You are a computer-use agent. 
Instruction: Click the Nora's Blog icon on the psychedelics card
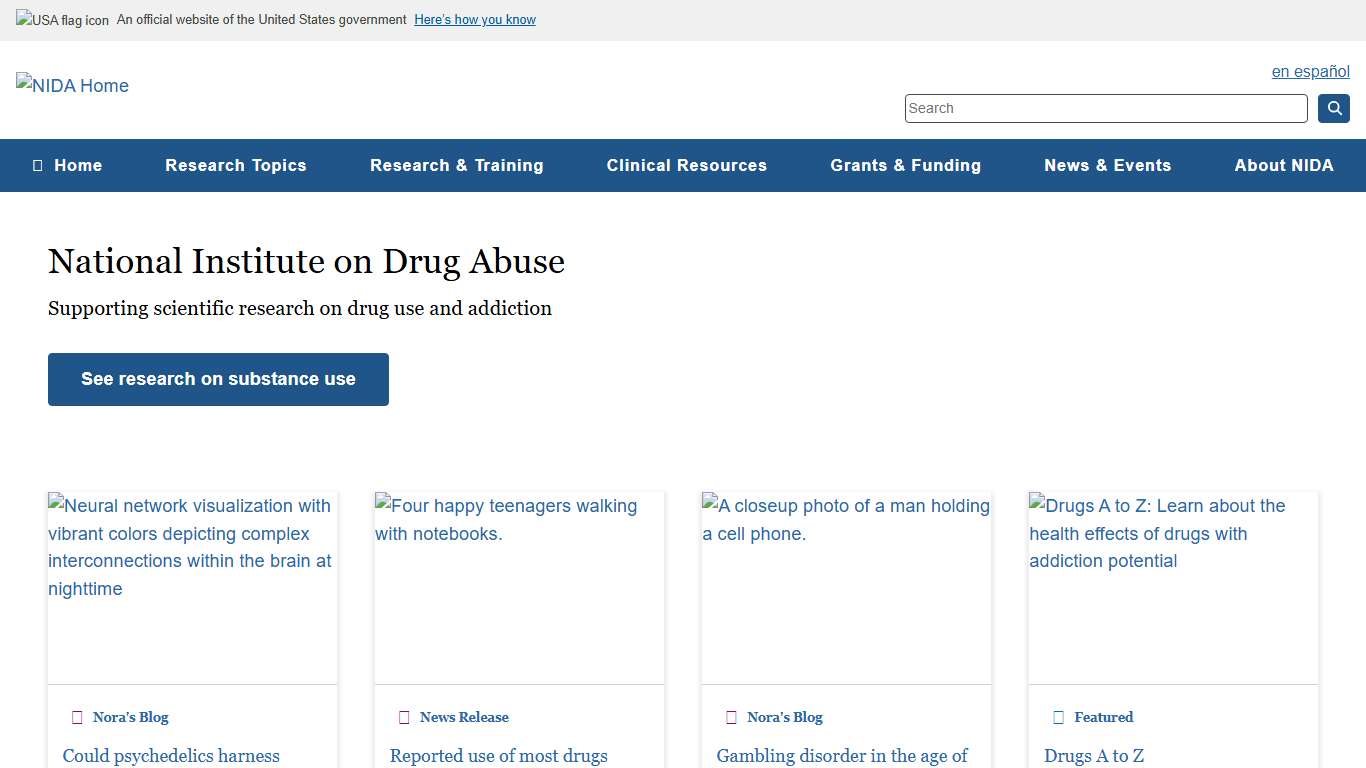click(77, 717)
